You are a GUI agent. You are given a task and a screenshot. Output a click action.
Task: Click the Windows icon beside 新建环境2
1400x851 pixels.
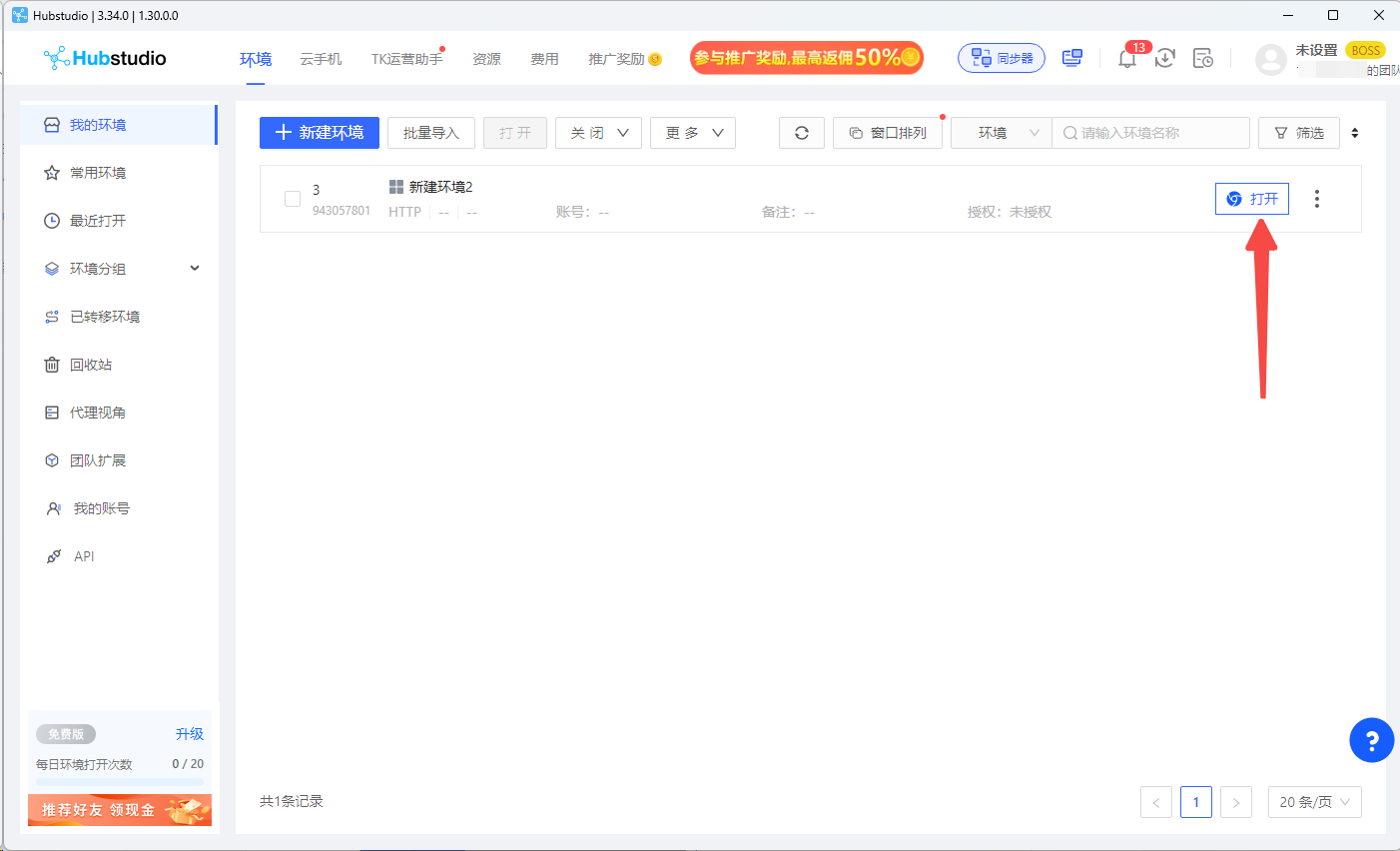click(396, 187)
